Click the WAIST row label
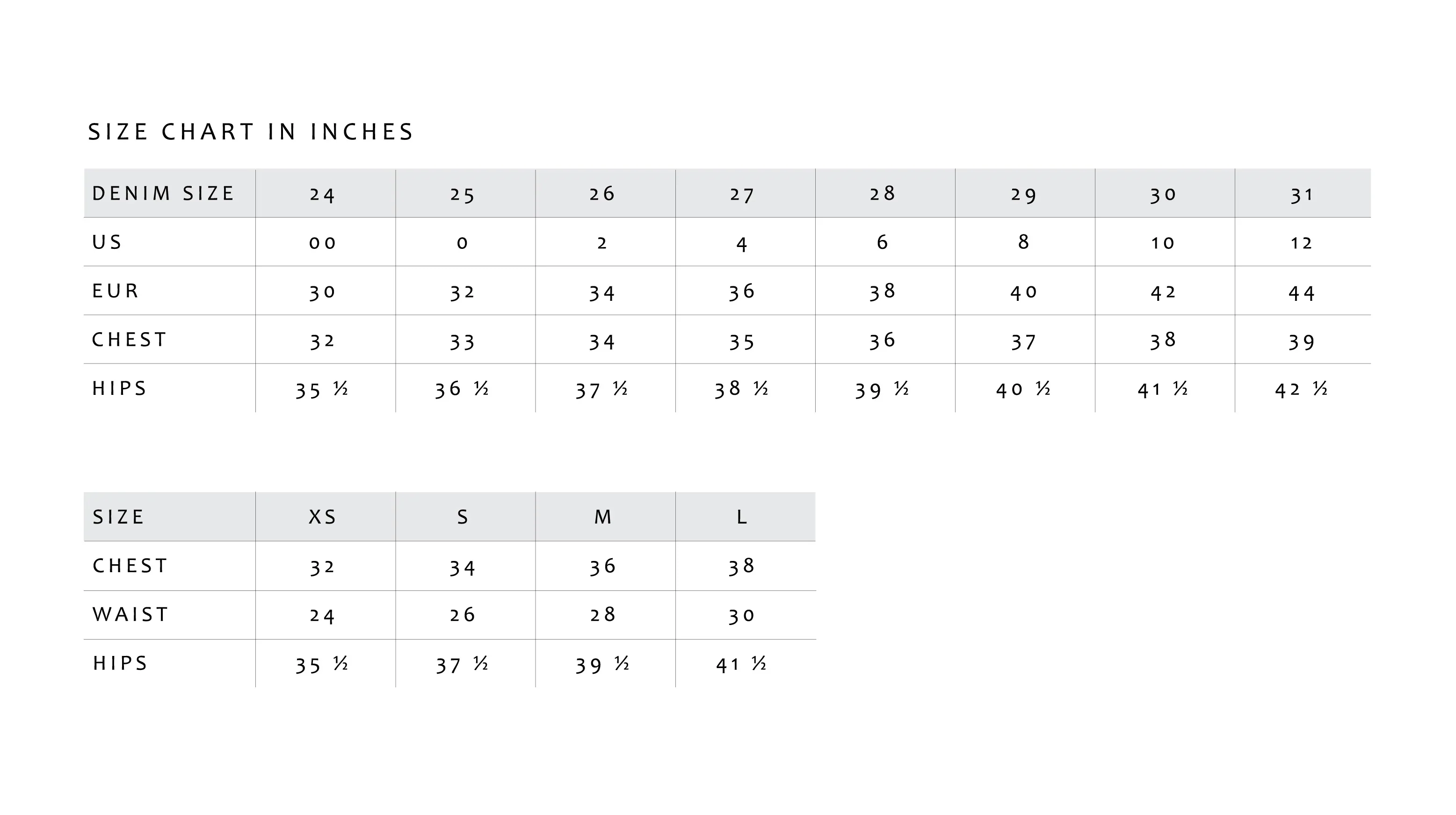The width and height of the screenshot is (1456, 815). pyautogui.click(x=130, y=614)
